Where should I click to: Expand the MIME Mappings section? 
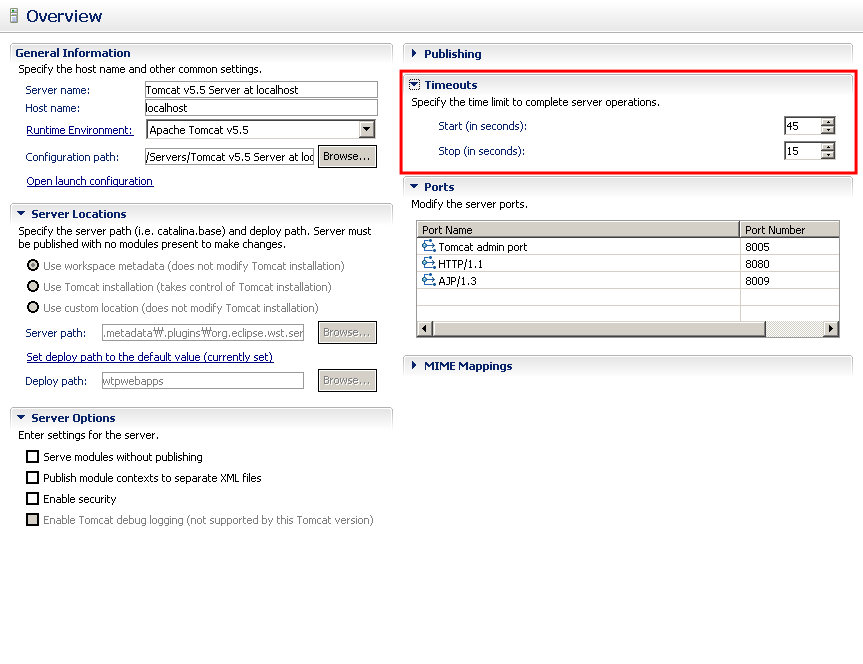pos(414,366)
